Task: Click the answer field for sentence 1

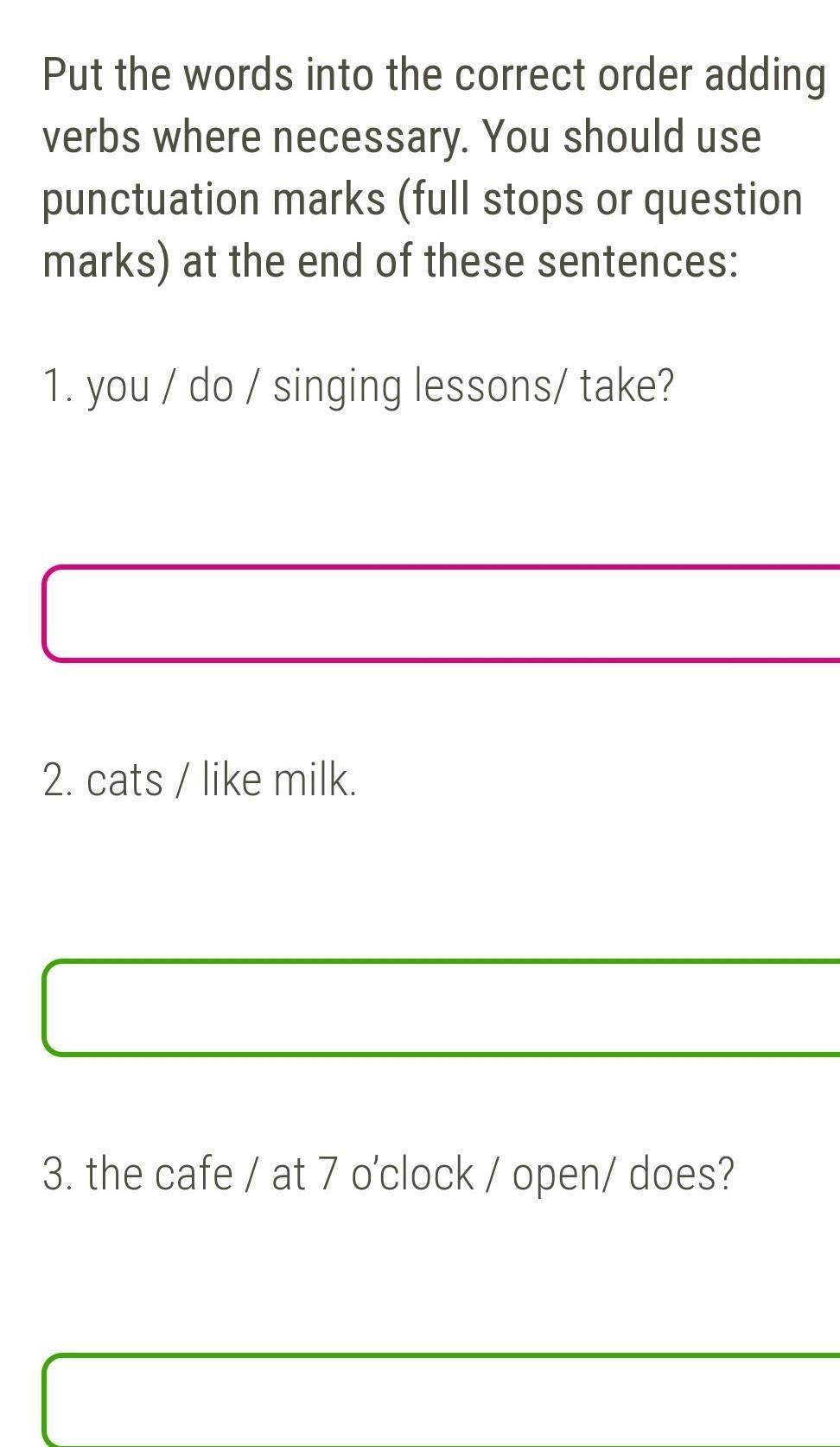Action: pyautogui.click(x=441, y=614)
